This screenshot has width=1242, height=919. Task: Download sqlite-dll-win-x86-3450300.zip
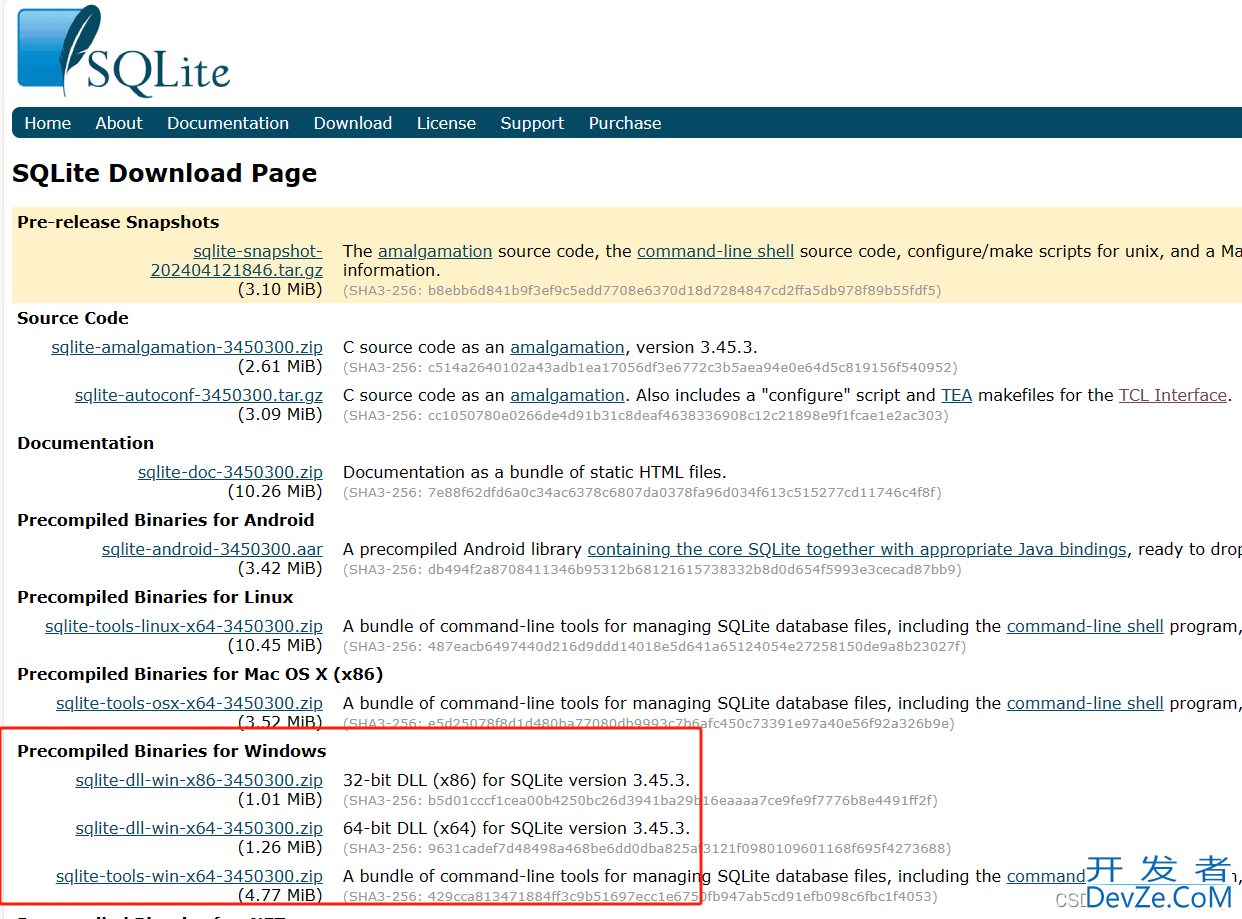(x=199, y=780)
